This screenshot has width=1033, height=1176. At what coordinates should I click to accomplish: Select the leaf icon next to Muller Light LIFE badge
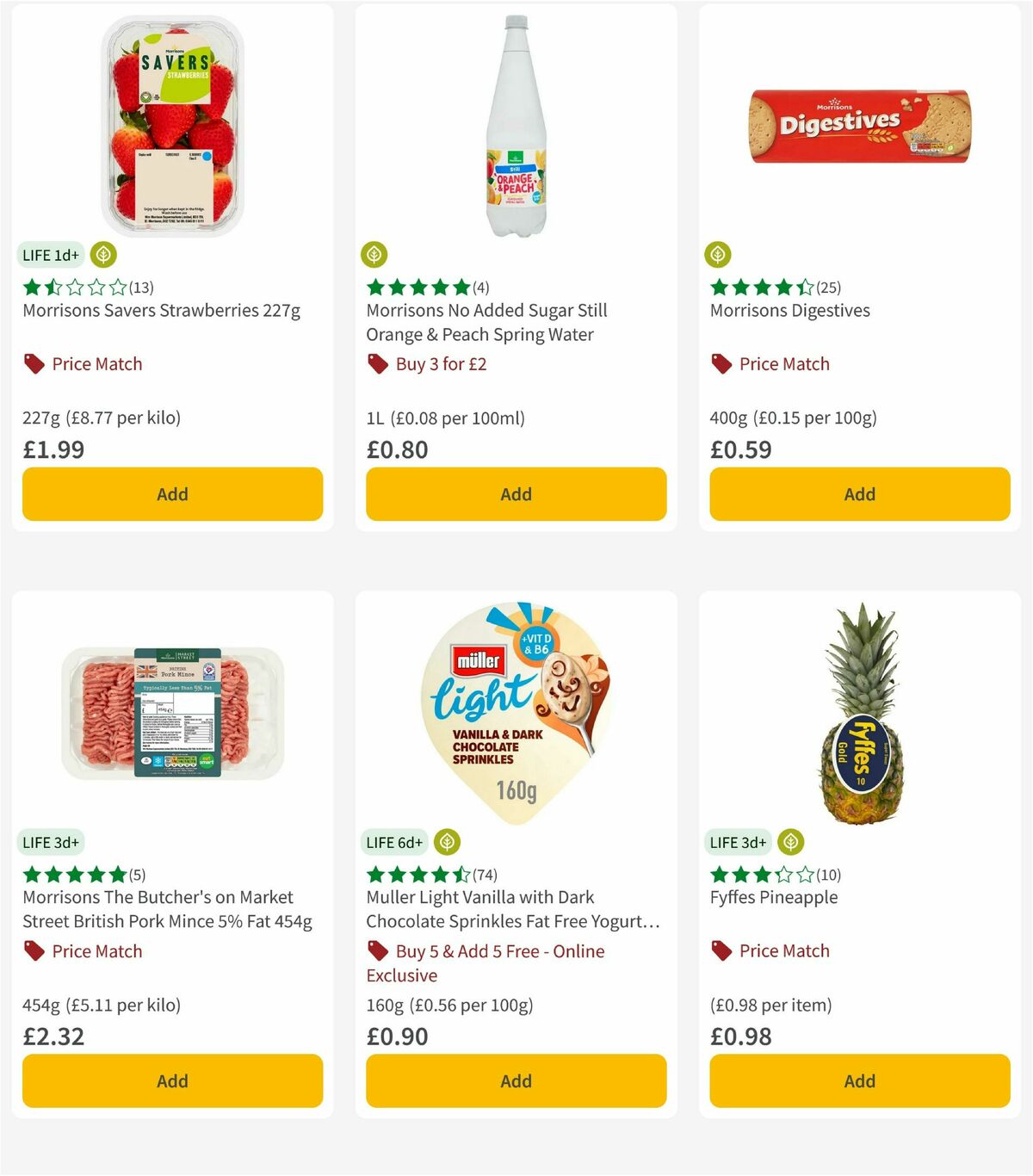[x=446, y=842]
